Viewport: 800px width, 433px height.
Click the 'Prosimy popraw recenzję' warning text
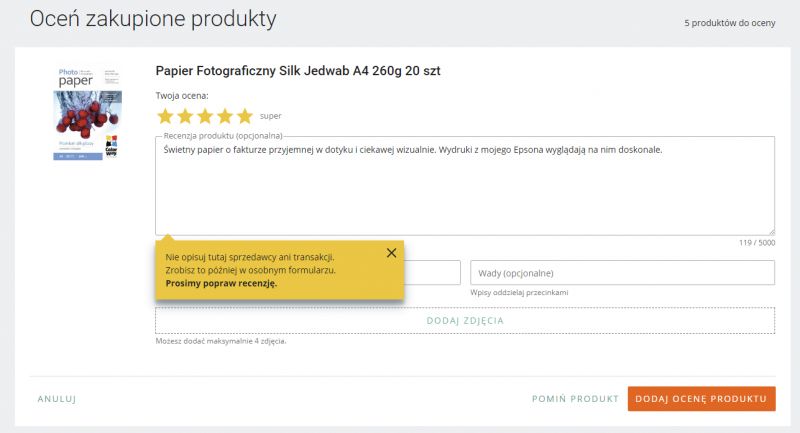tap(221, 283)
